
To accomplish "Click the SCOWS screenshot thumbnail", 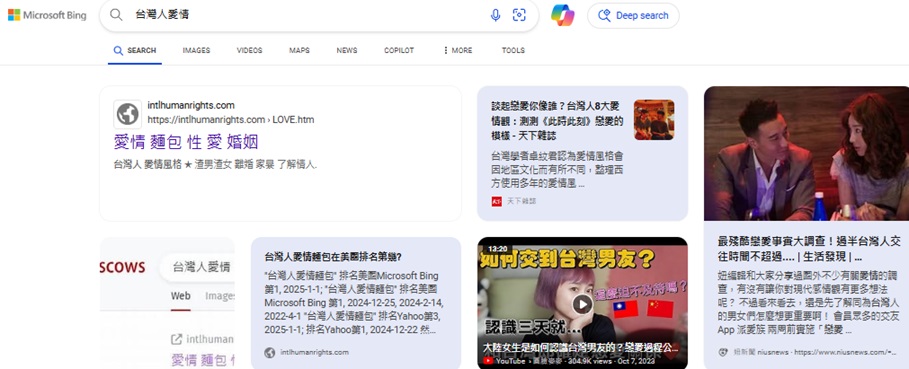I will pyautogui.click(x=167, y=302).
